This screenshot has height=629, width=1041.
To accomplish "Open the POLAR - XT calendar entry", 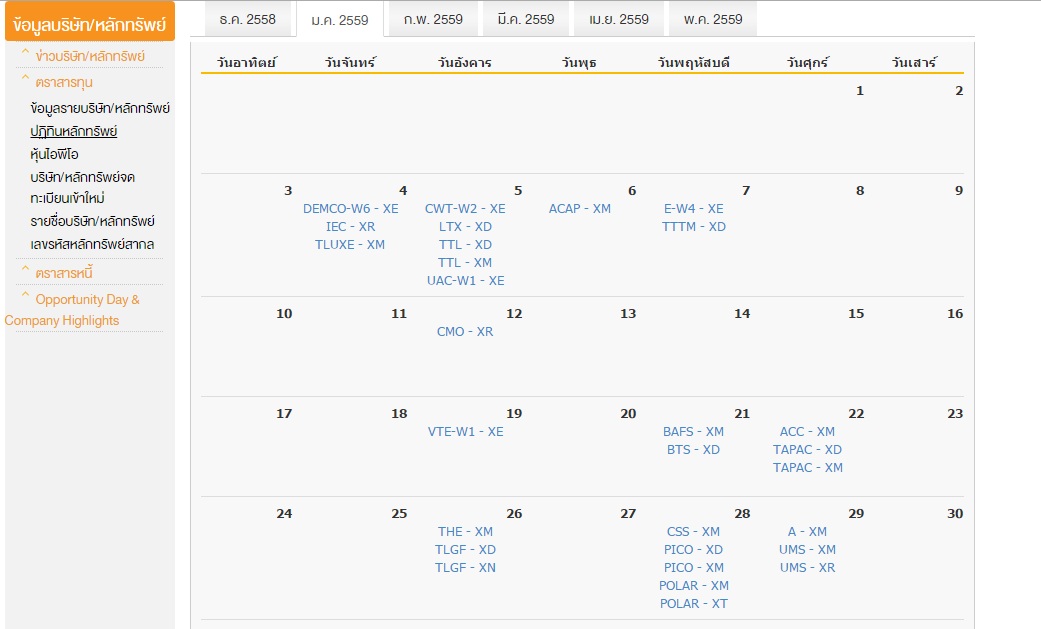I will point(694,603).
